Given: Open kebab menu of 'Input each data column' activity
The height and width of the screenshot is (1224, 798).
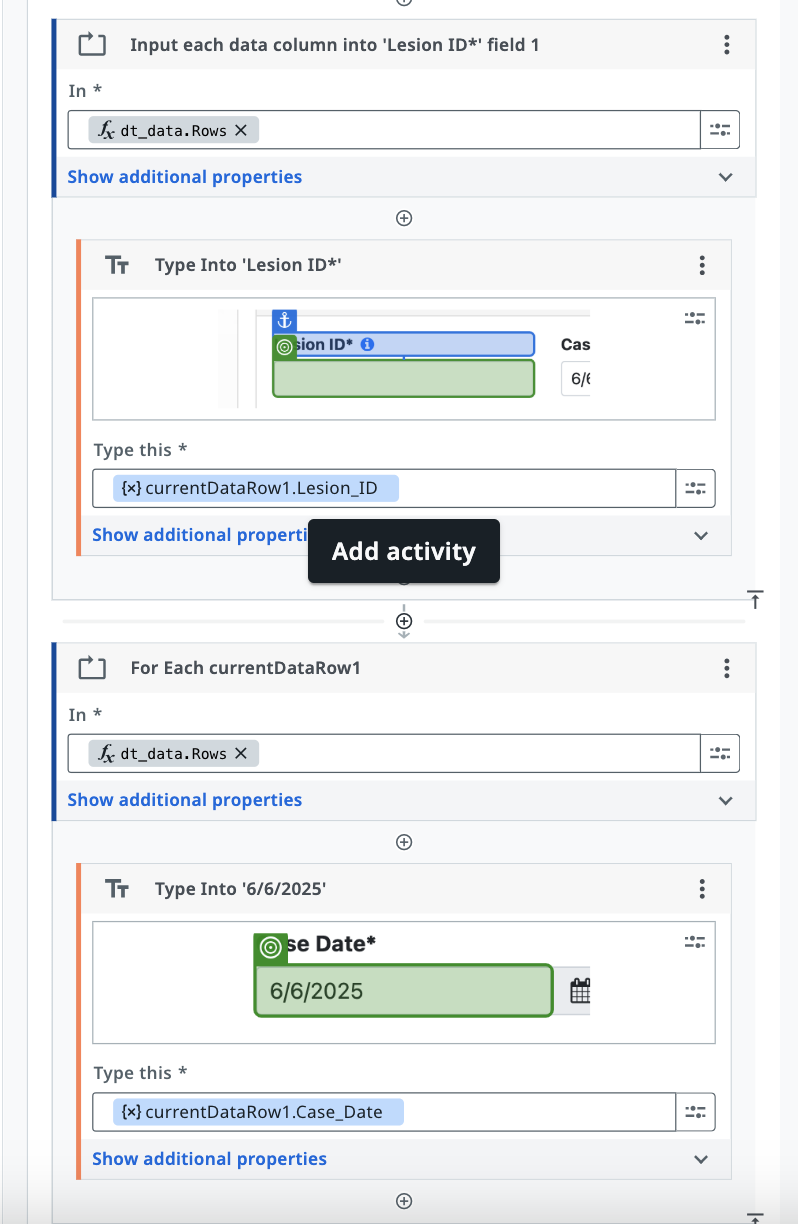Looking at the screenshot, I should point(726,44).
